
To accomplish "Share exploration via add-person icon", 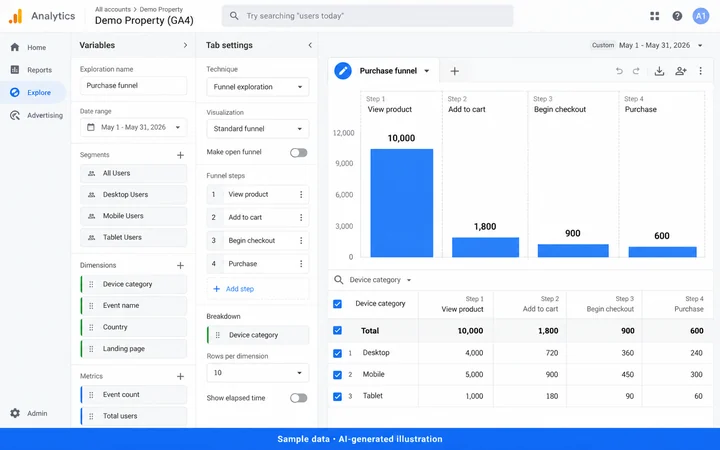I will click(x=681, y=71).
